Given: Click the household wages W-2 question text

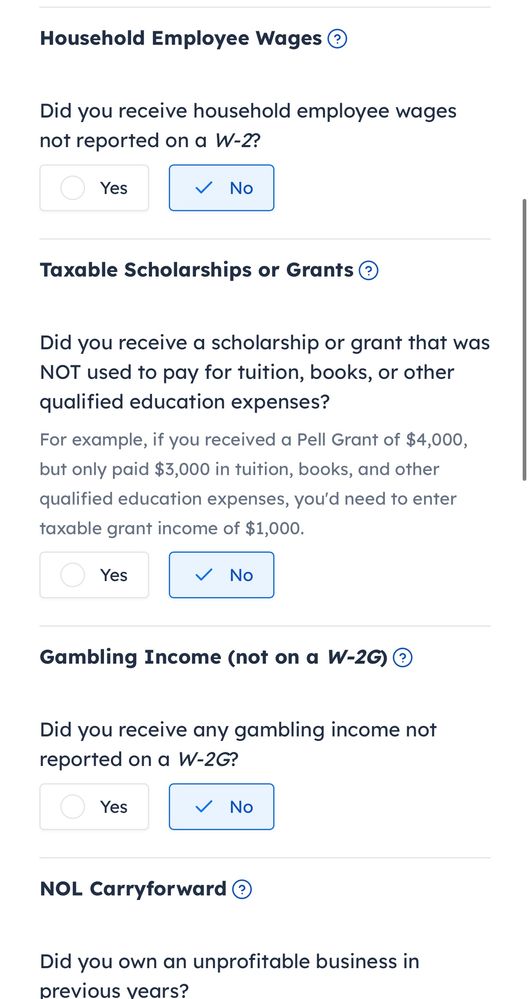Looking at the screenshot, I should (248, 126).
